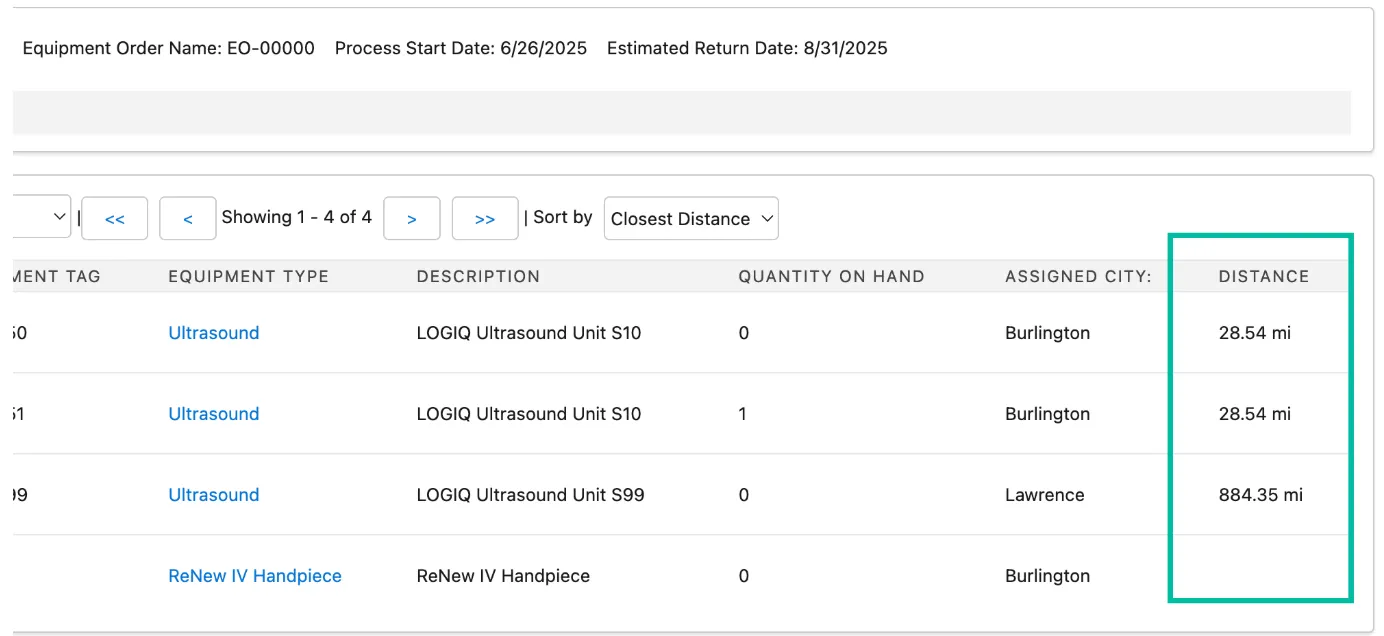
Task: Select the 884.35 mi distance cell
Action: [1261, 495]
